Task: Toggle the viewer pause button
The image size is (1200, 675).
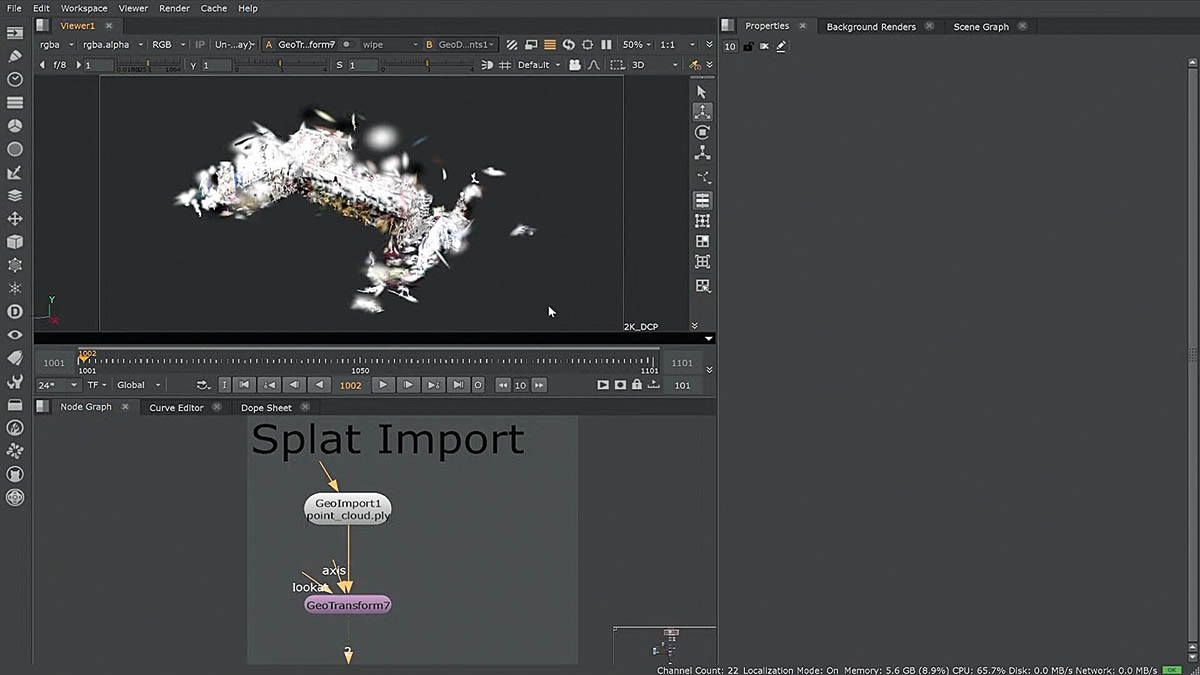Action: click(606, 45)
